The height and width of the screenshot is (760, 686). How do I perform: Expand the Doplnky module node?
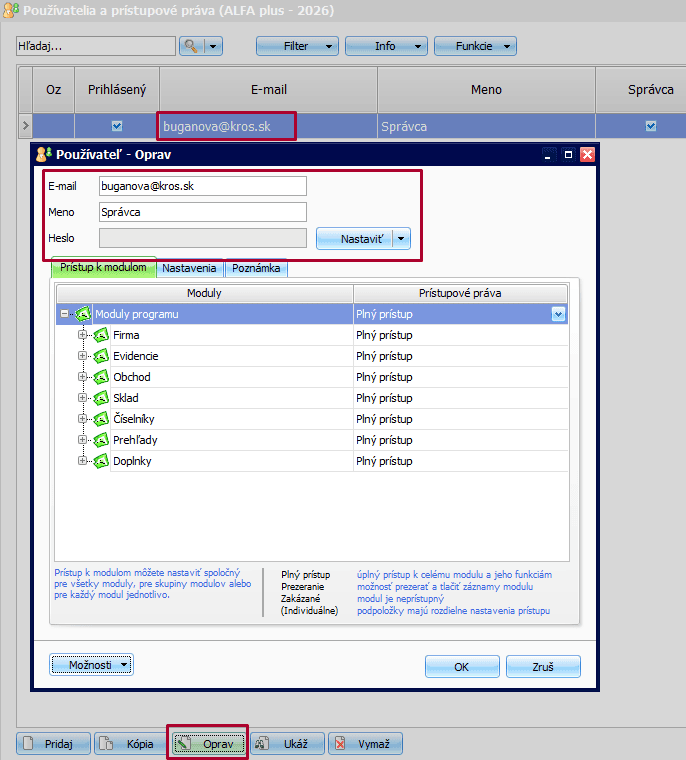(82, 460)
